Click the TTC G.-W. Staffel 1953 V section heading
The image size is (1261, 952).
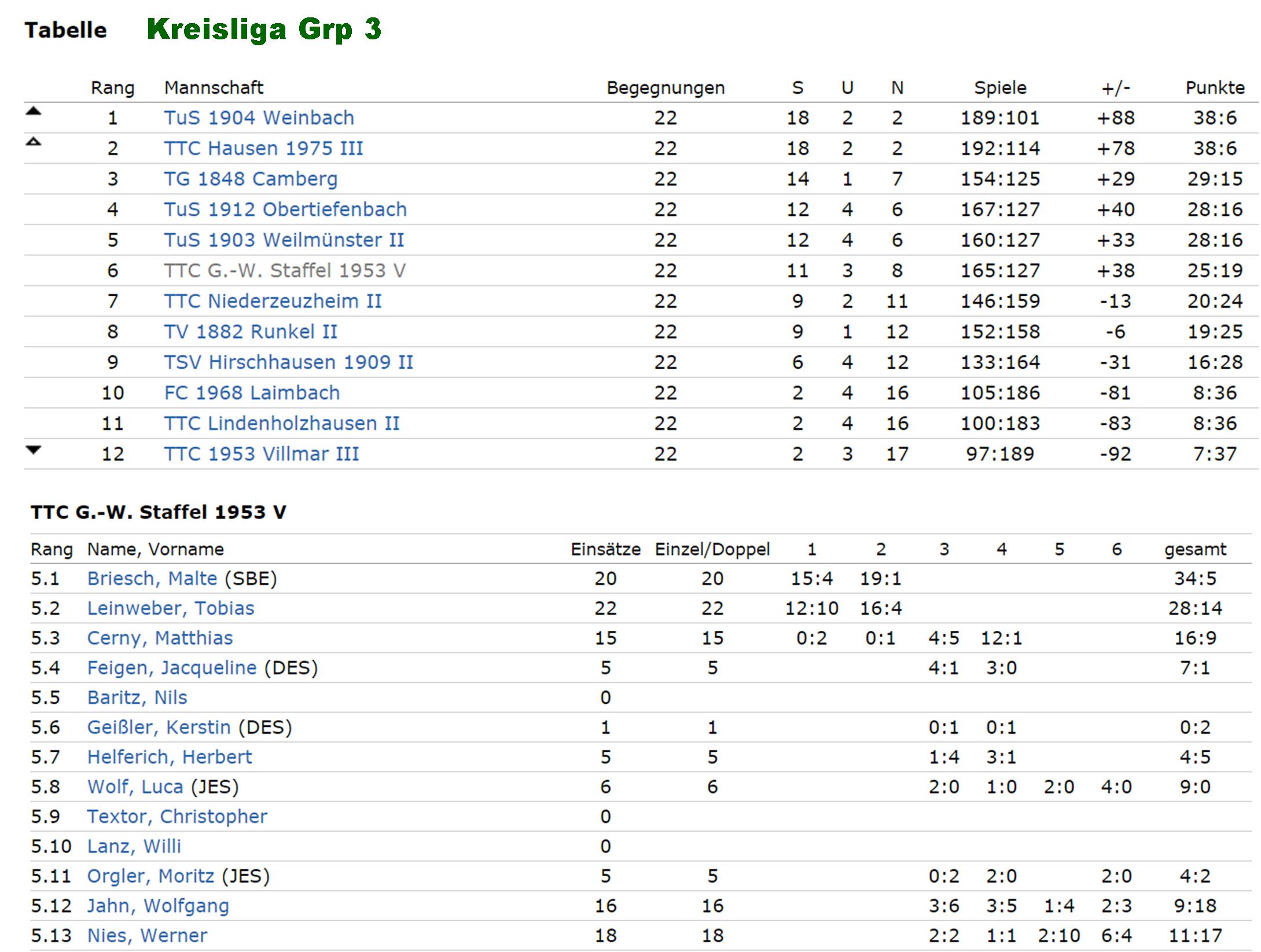pos(158,513)
